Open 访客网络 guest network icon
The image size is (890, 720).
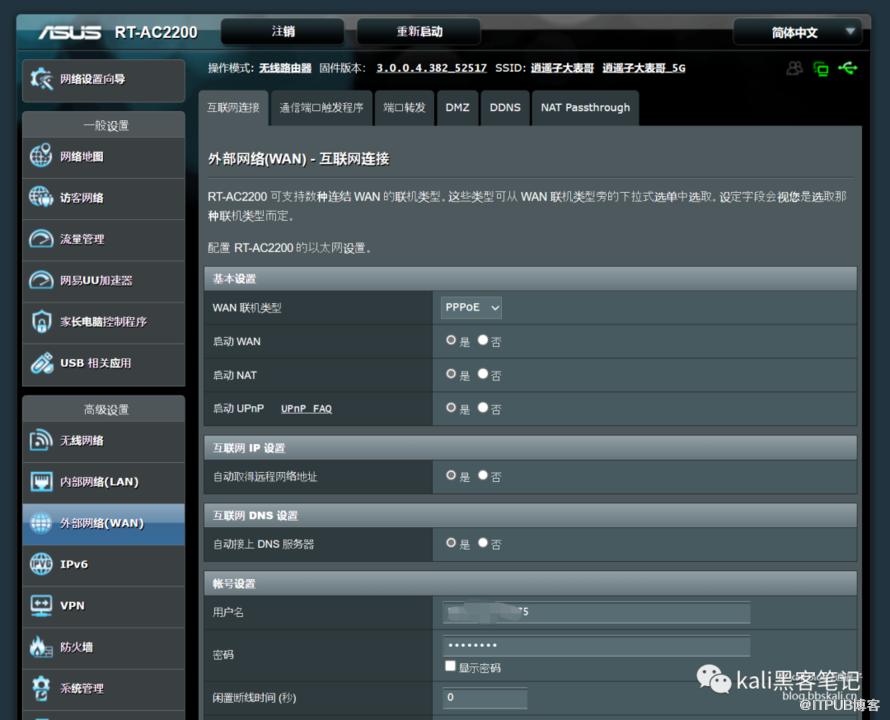41,197
